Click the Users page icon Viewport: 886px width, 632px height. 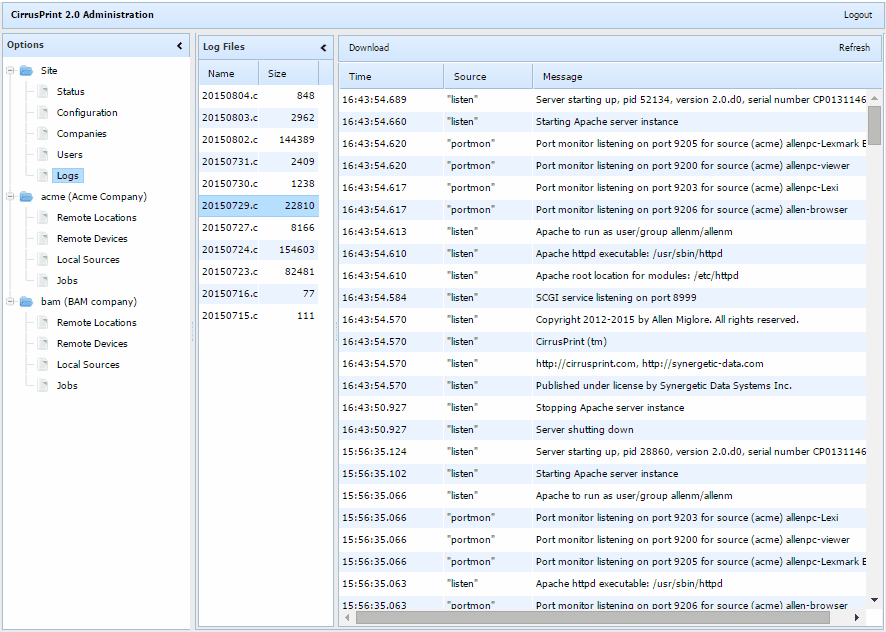pos(42,154)
